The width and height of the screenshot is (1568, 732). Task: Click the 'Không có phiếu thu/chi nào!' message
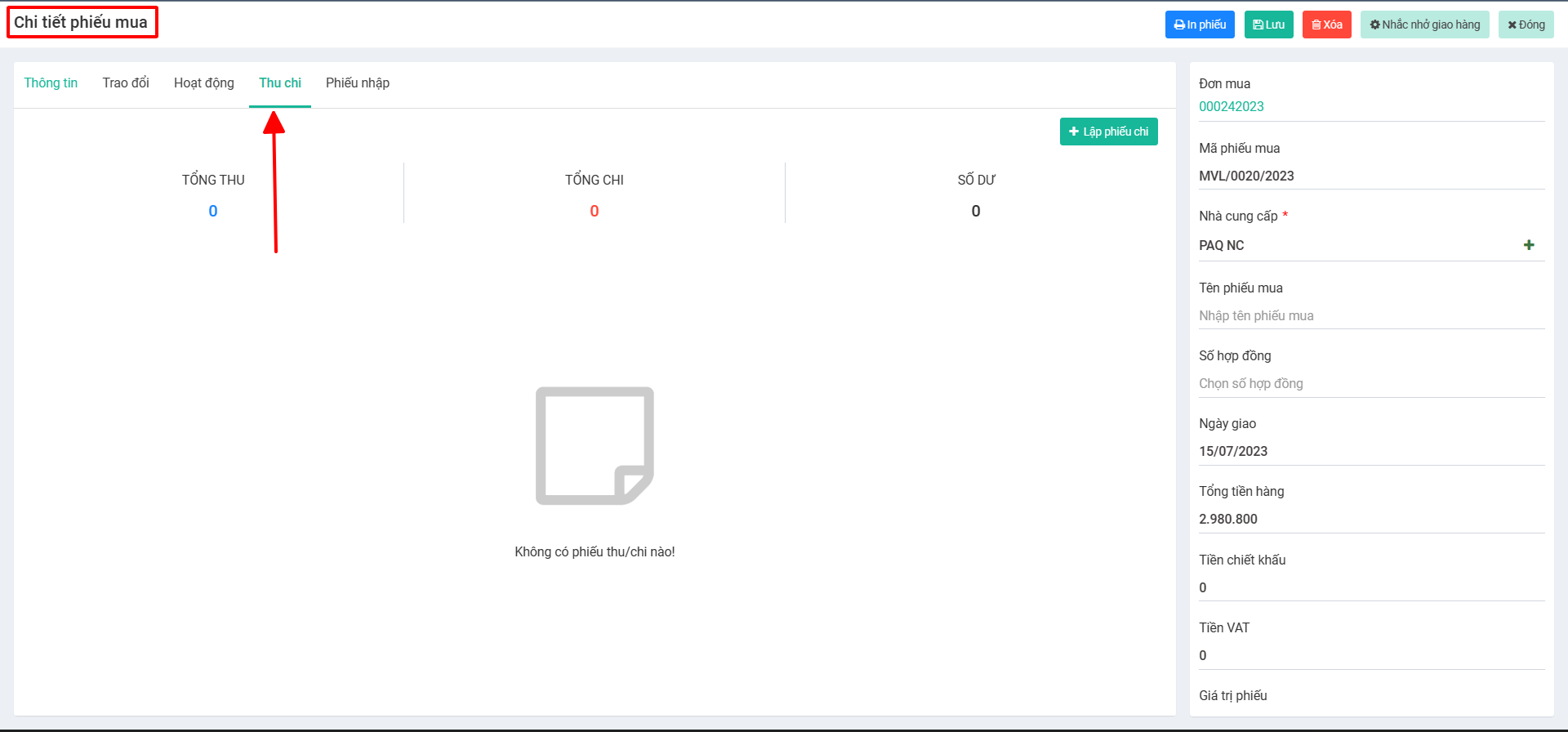point(595,552)
